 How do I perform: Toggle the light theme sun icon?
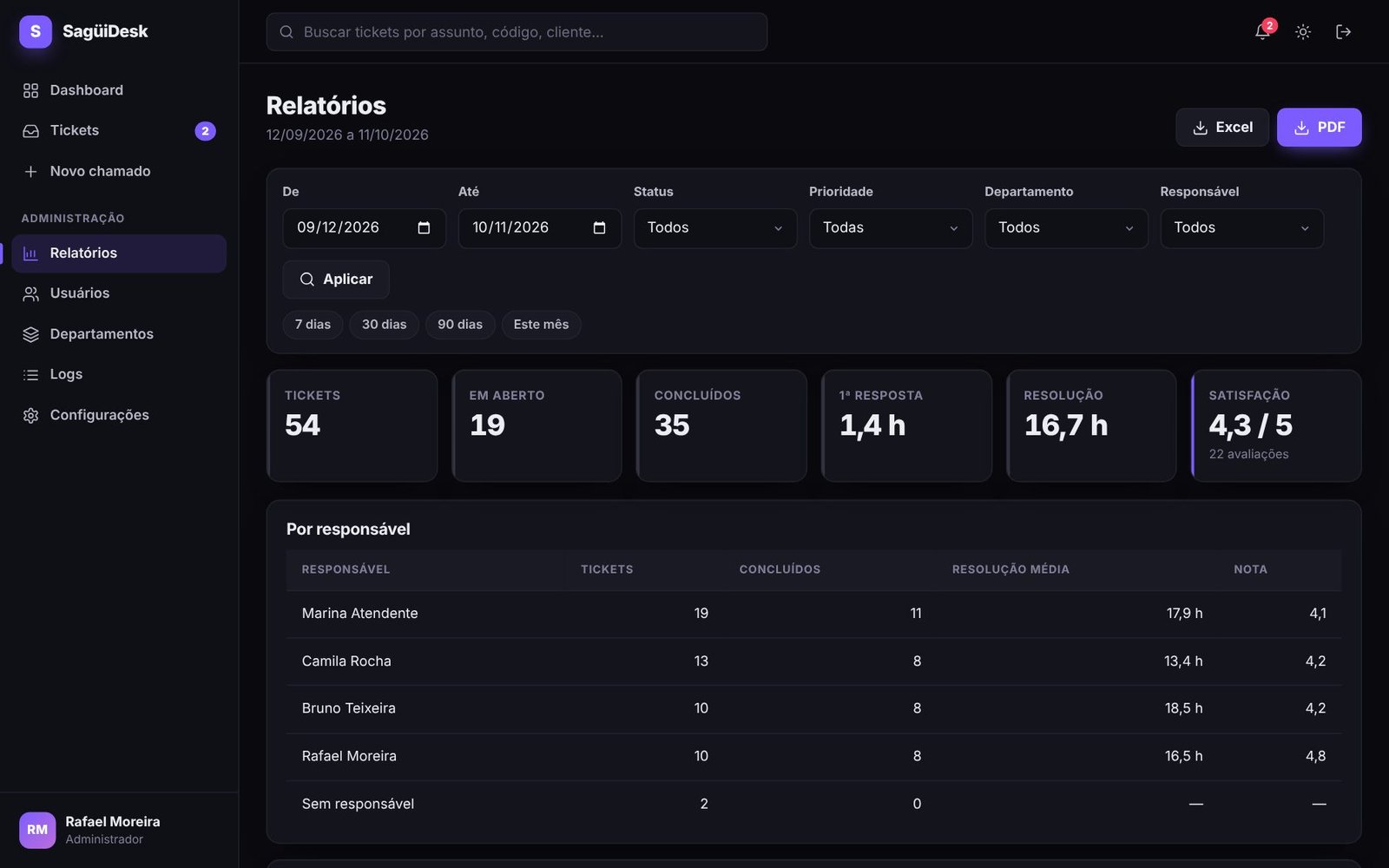1303,32
